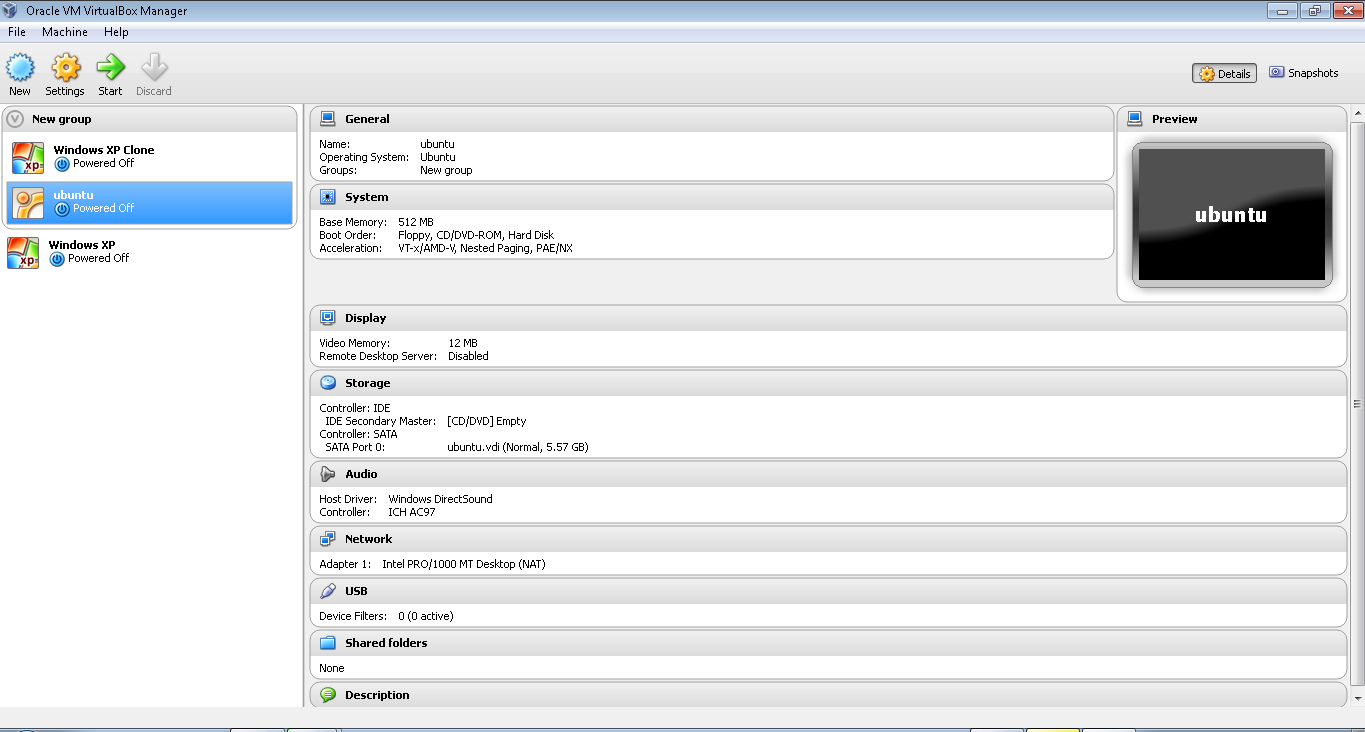
Task: Open the Network settings header link
Action: [x=369, y=539]
